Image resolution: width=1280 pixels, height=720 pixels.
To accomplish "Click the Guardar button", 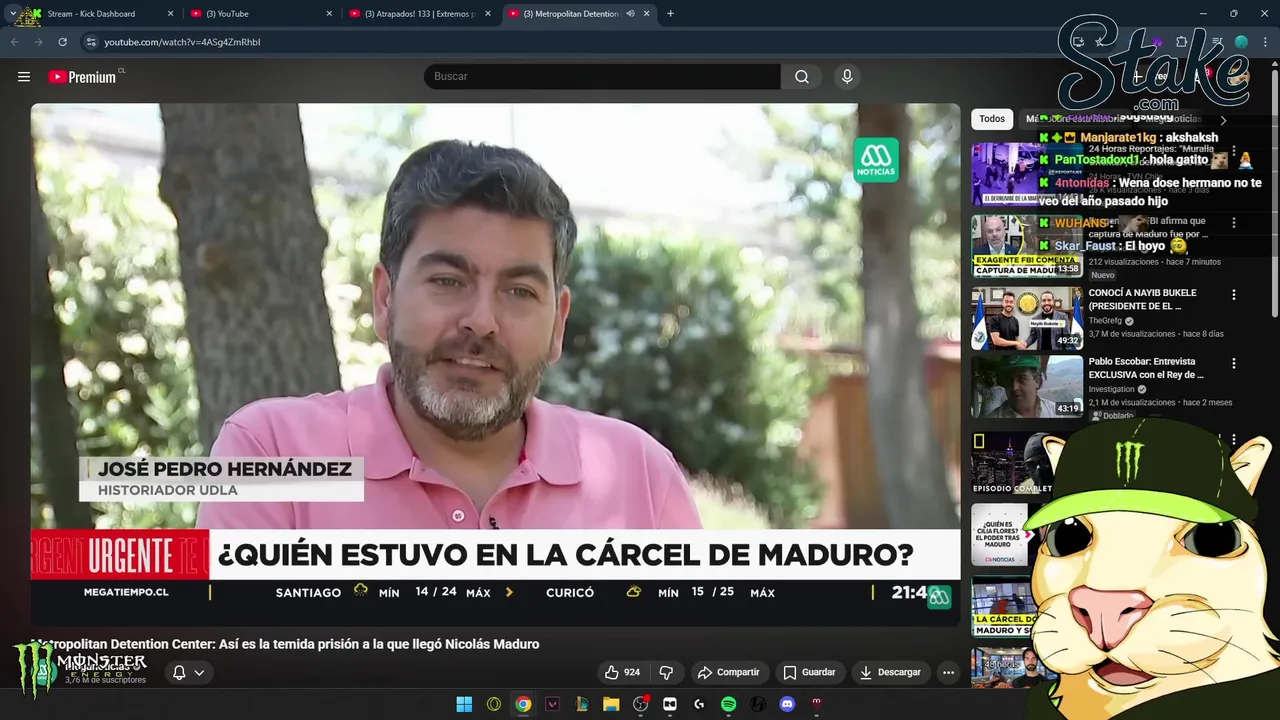I will [809, 672].
